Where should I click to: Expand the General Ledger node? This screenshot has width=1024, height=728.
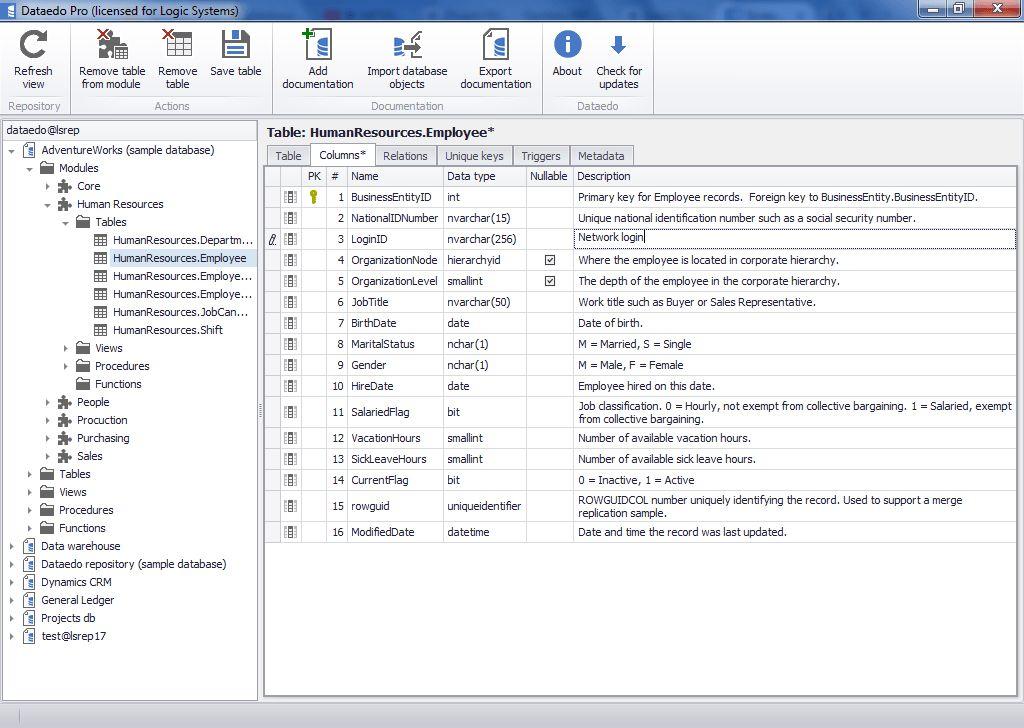(x=12, y=600)
